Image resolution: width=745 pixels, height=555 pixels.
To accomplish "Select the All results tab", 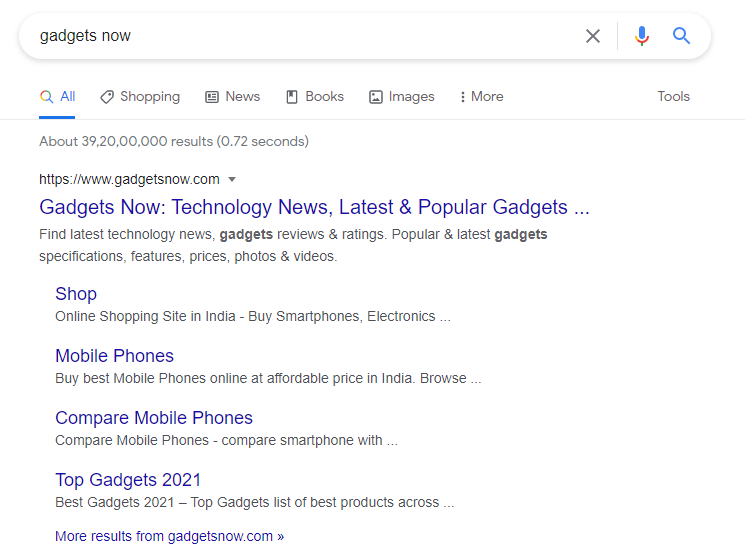I will coord(57,96).
